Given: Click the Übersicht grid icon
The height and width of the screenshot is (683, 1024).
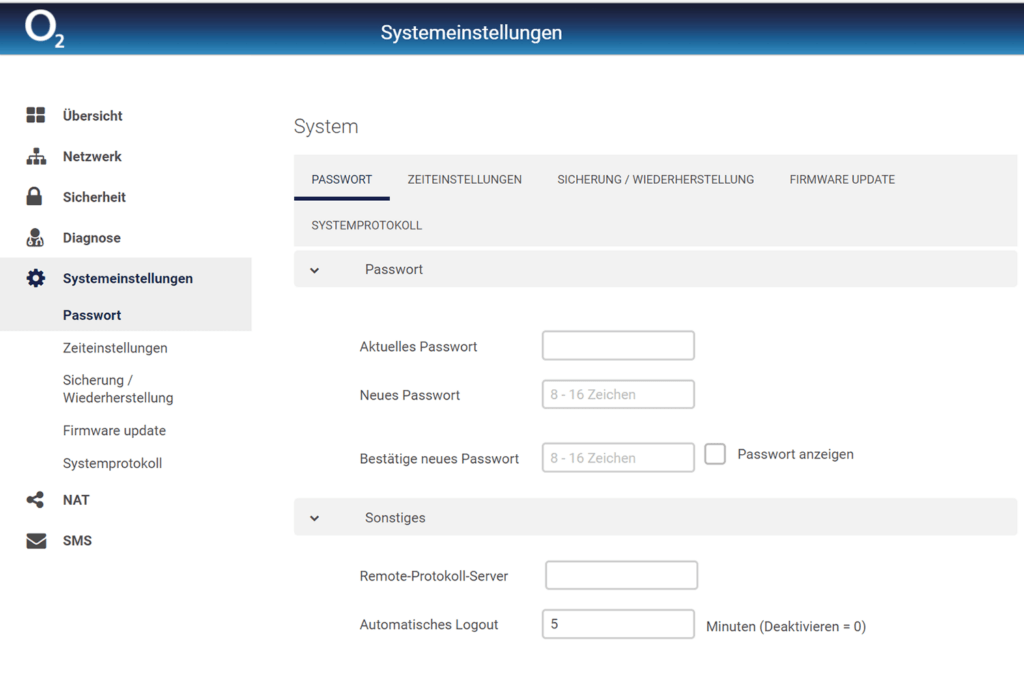Looking at the screenshot, I should [x=36, y=116].
